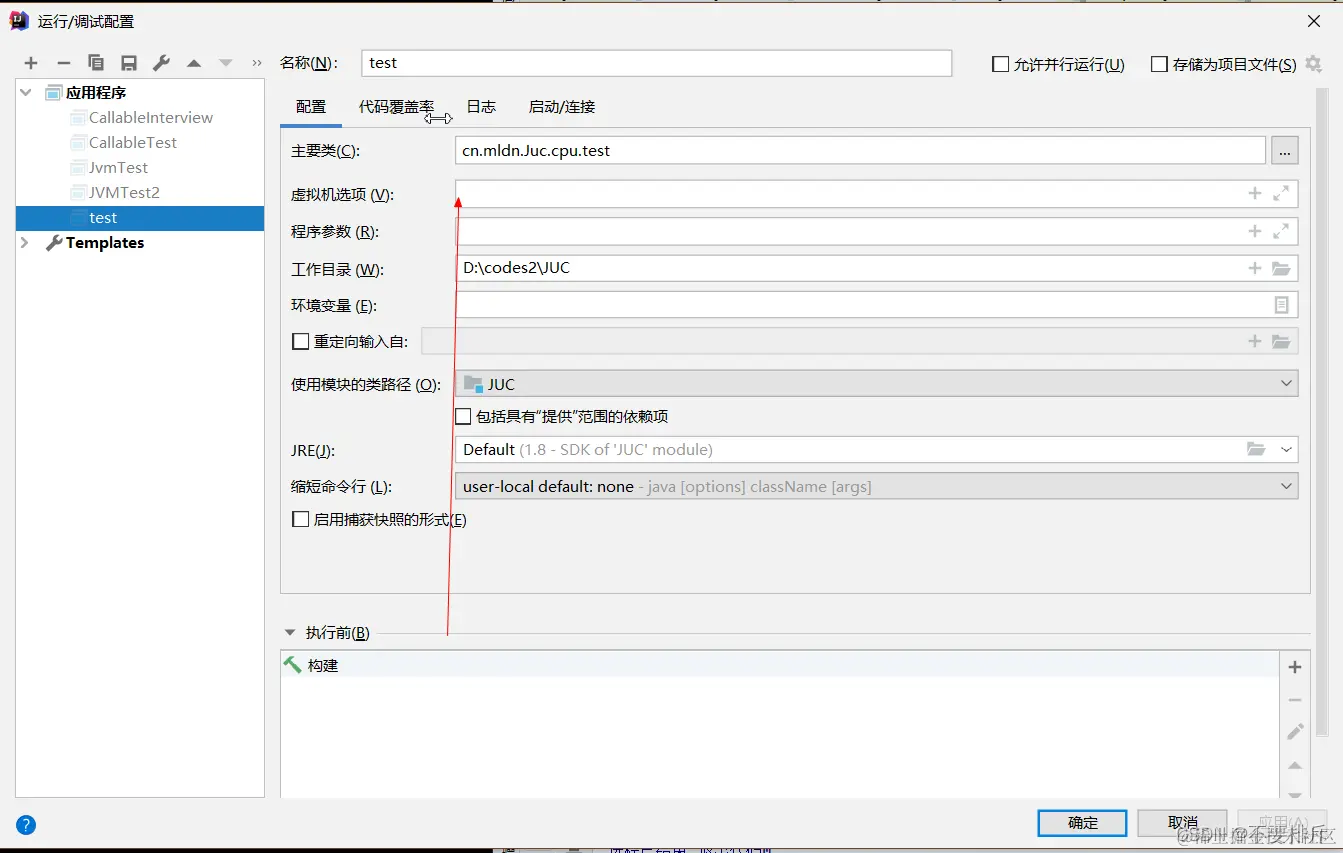This screenshot has height=853, width=1343.
Task: Switch to the Configuration tab
Action: point(311,107)
